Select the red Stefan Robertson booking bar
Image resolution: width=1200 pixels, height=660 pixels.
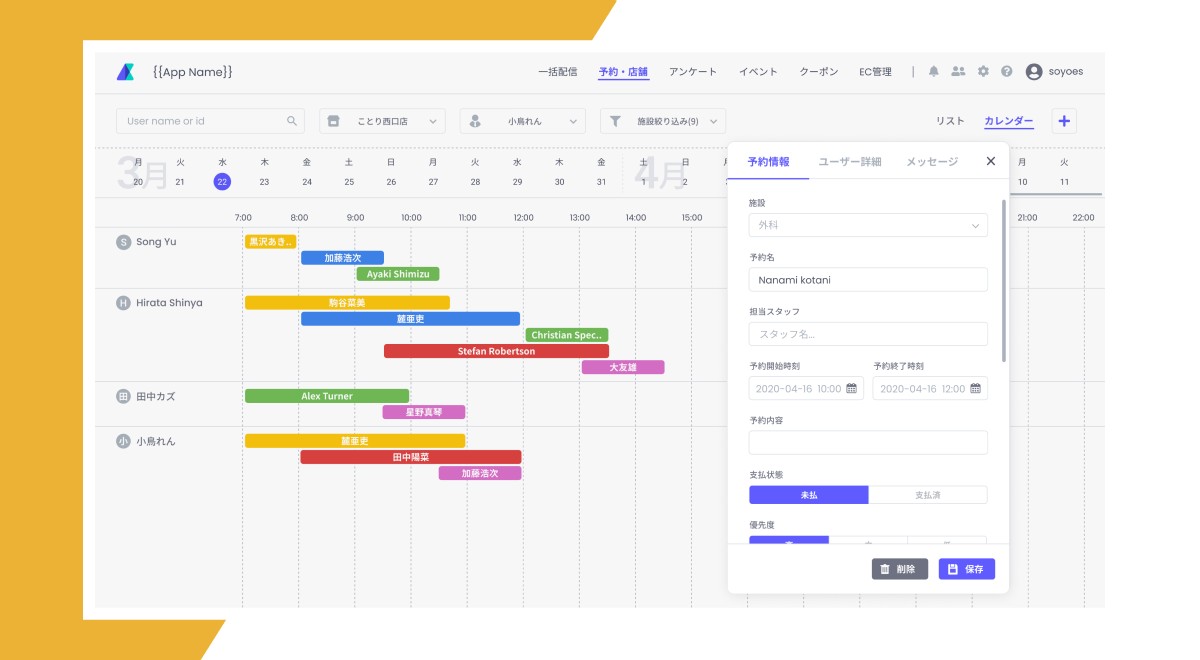(x=496, y=351)
